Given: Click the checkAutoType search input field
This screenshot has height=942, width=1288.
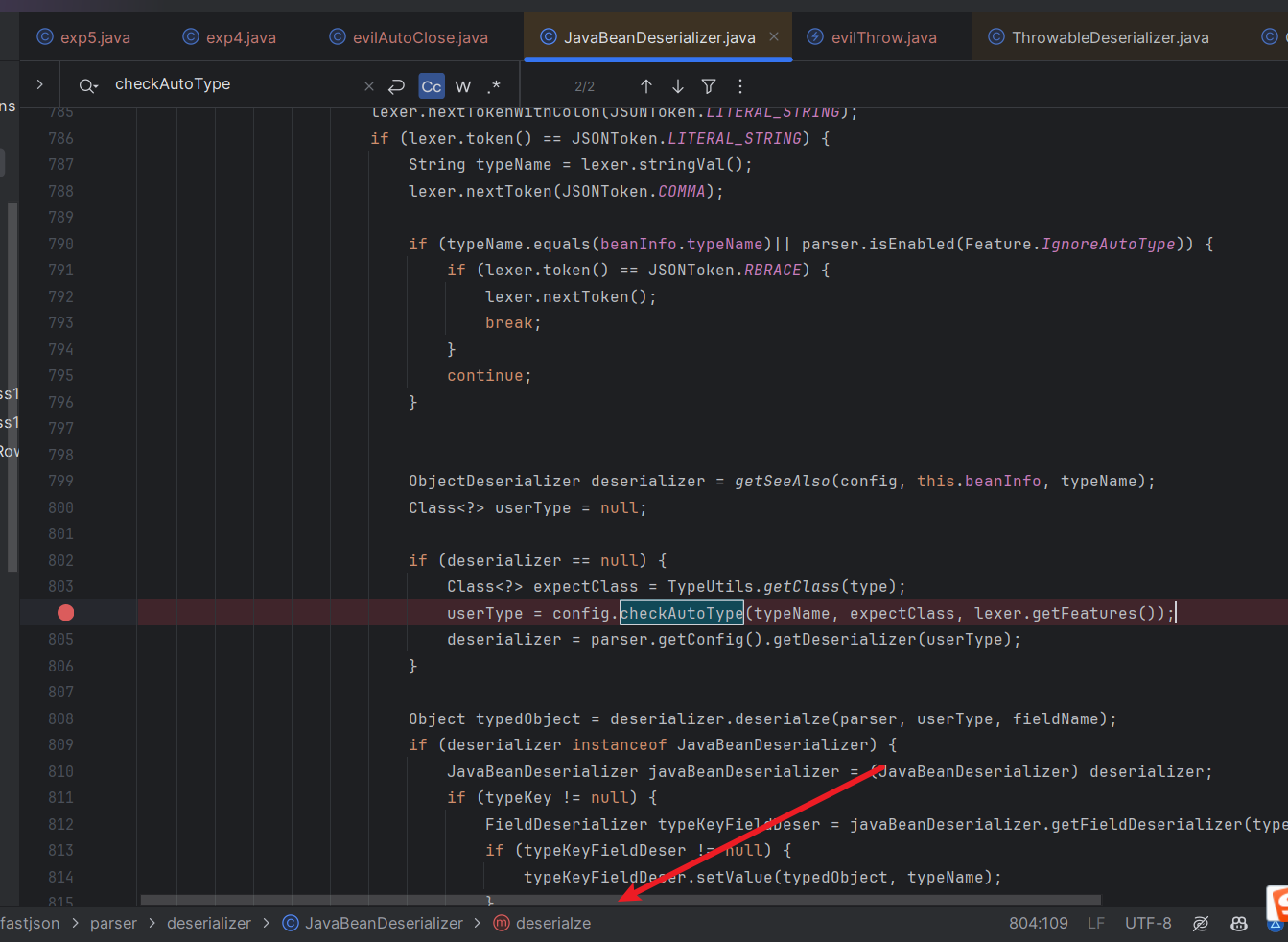Looking at the screenshot, I should (230, 84).
